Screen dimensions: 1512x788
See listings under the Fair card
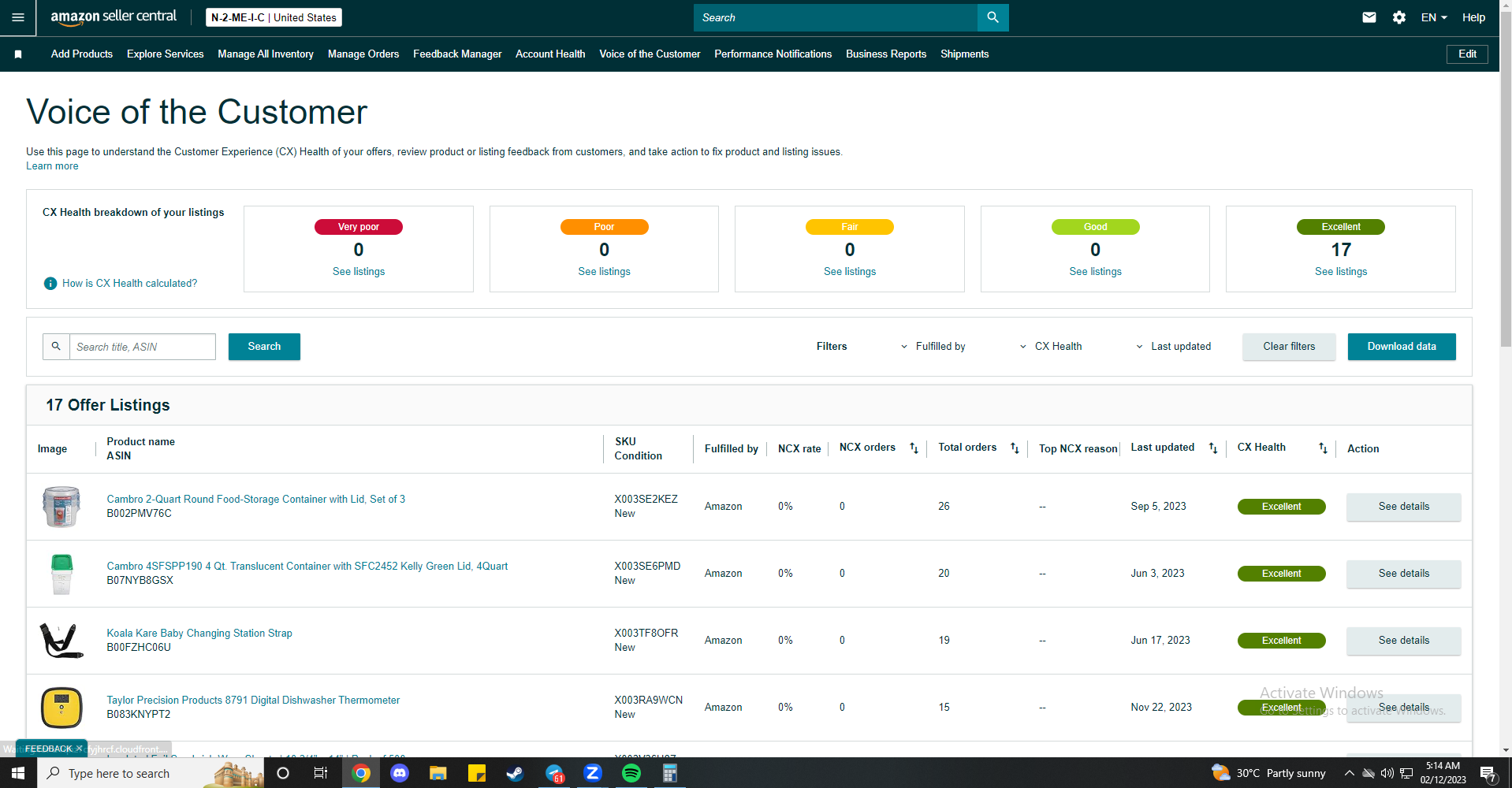tap(850, 272)
